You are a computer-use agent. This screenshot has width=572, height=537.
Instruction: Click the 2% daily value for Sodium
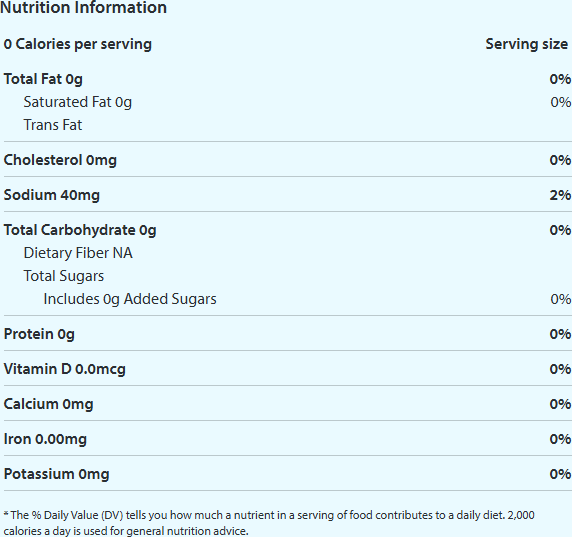[x=560, y=195]
